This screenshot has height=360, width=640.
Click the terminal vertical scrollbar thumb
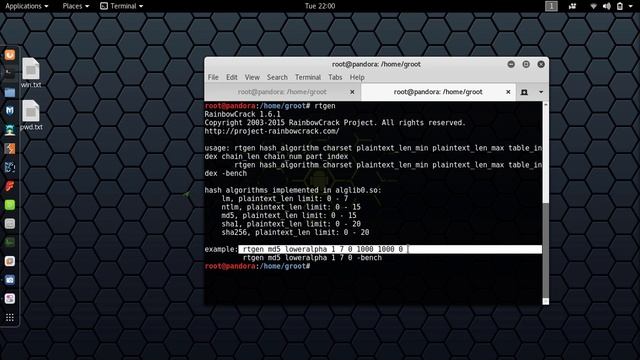point(546,250)
